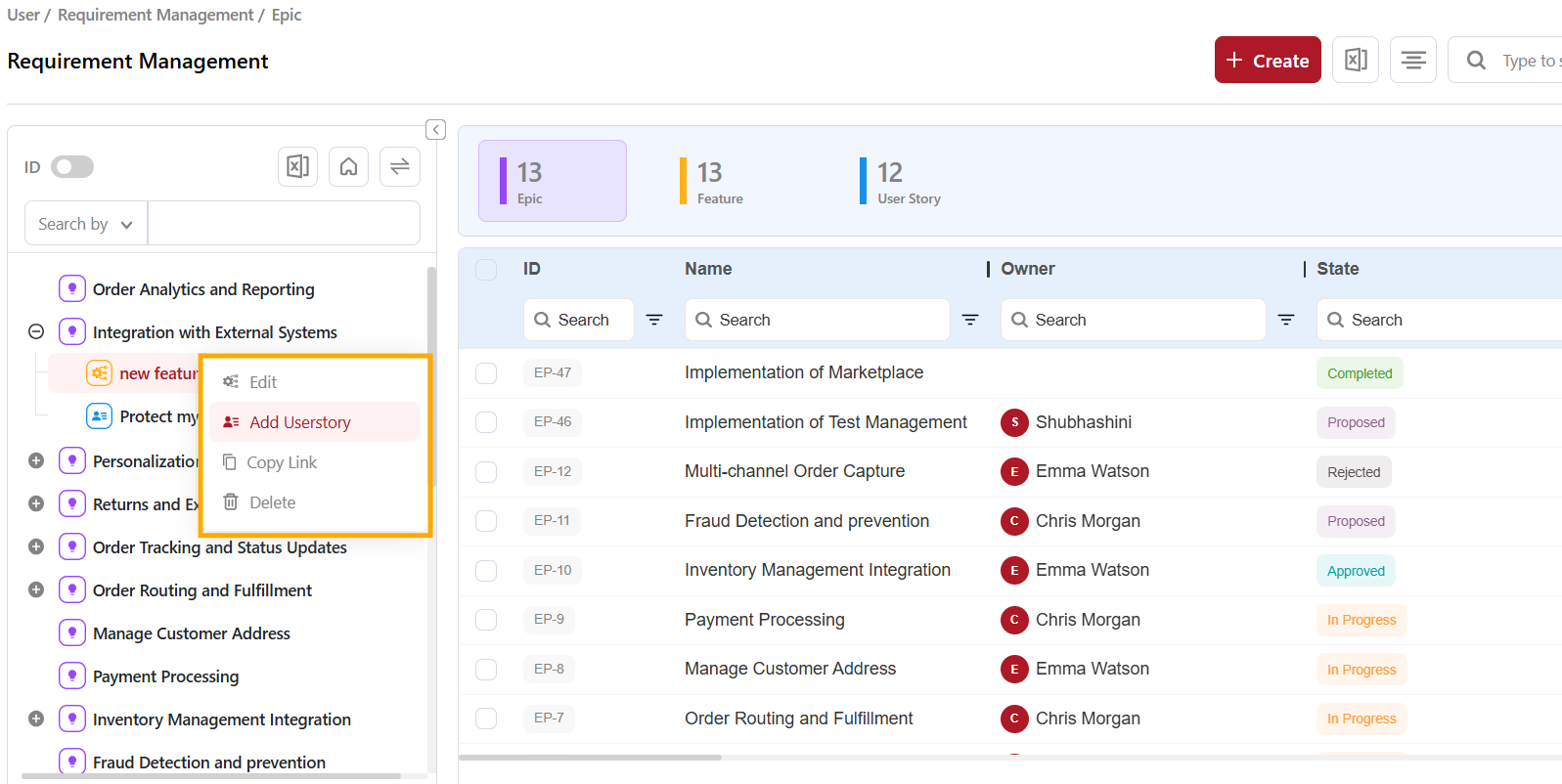Click the home icon in tree panel
Viewport: 1562px width, 784px height.
click(x=348, y=167)
